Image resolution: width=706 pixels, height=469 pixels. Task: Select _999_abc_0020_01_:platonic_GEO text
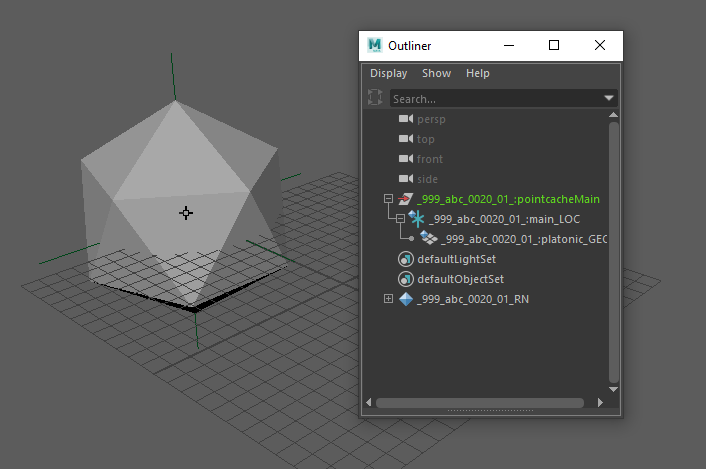click(x=524, y=239)
